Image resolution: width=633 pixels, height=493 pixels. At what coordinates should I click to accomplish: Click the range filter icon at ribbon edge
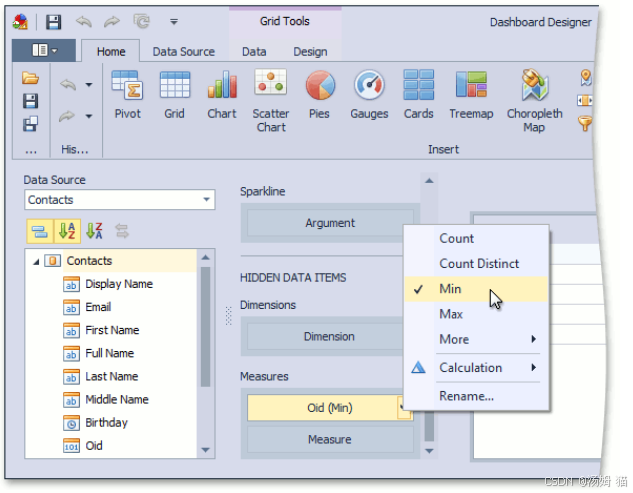pyautogui.click(x=585, y=100)
